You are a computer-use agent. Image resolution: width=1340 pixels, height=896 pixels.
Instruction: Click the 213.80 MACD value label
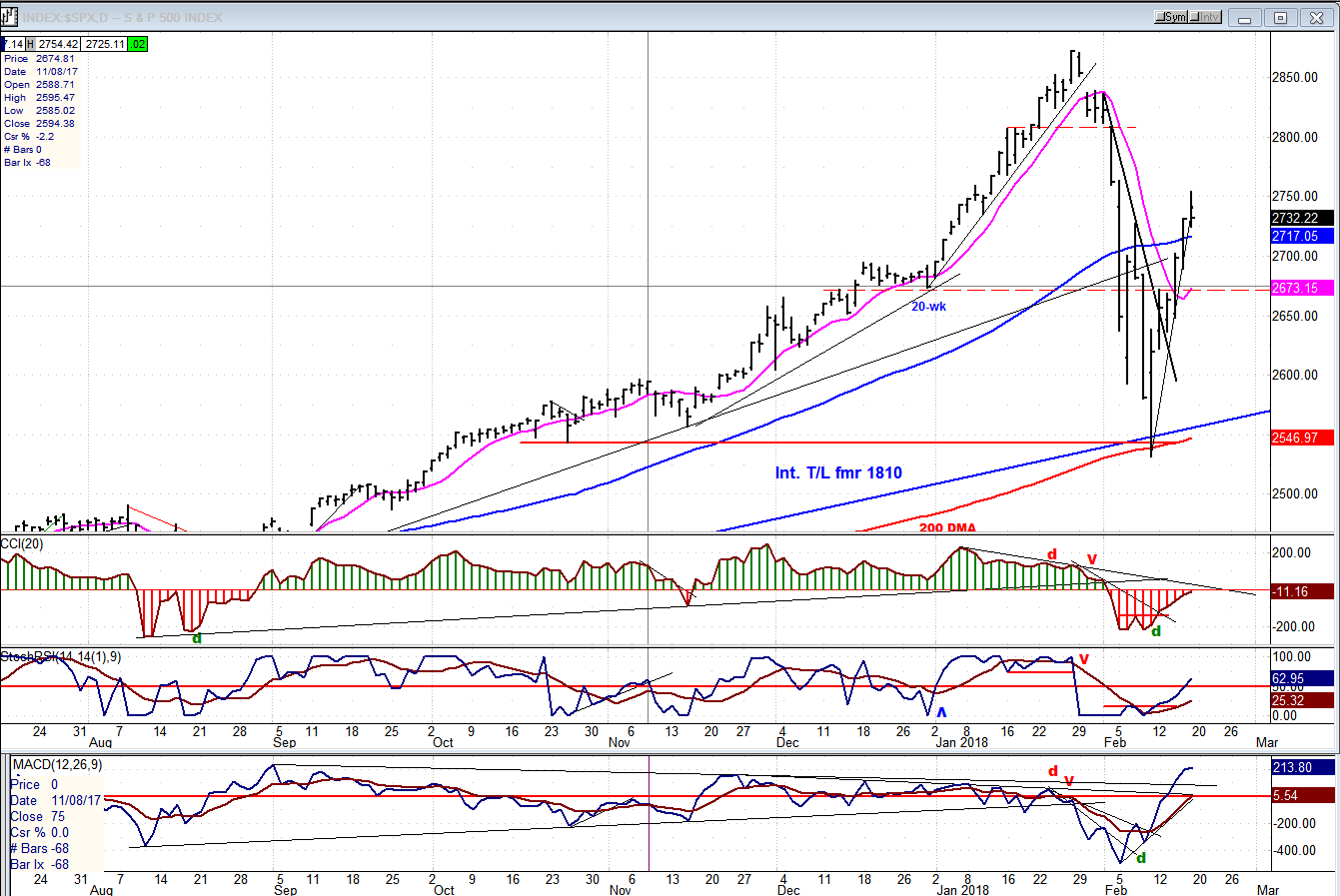pyautogui.click(x=1301, y=767)
